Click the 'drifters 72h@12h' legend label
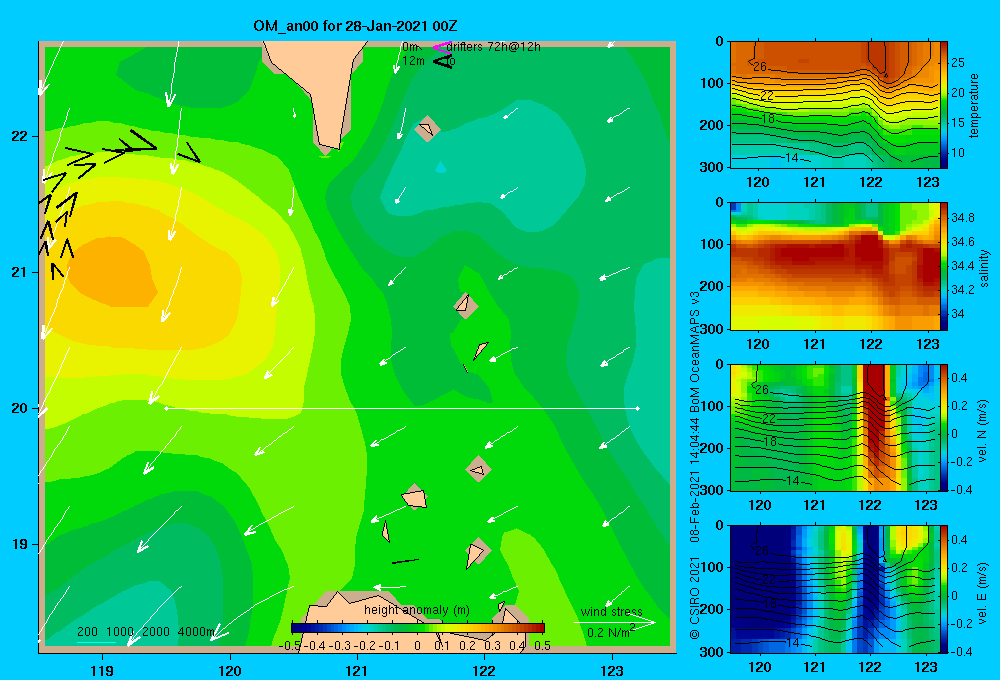 (494, 47)
